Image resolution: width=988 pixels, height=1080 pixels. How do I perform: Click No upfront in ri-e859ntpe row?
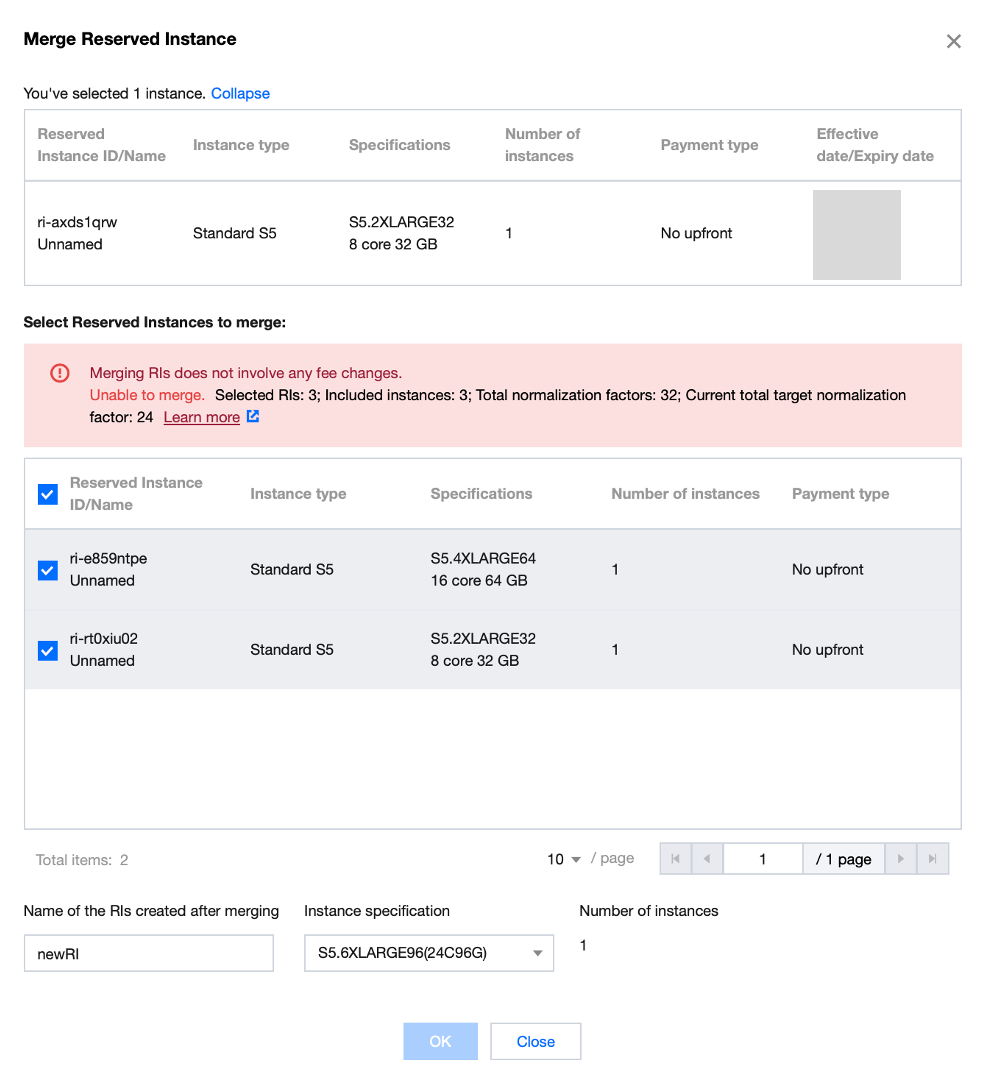827,570
